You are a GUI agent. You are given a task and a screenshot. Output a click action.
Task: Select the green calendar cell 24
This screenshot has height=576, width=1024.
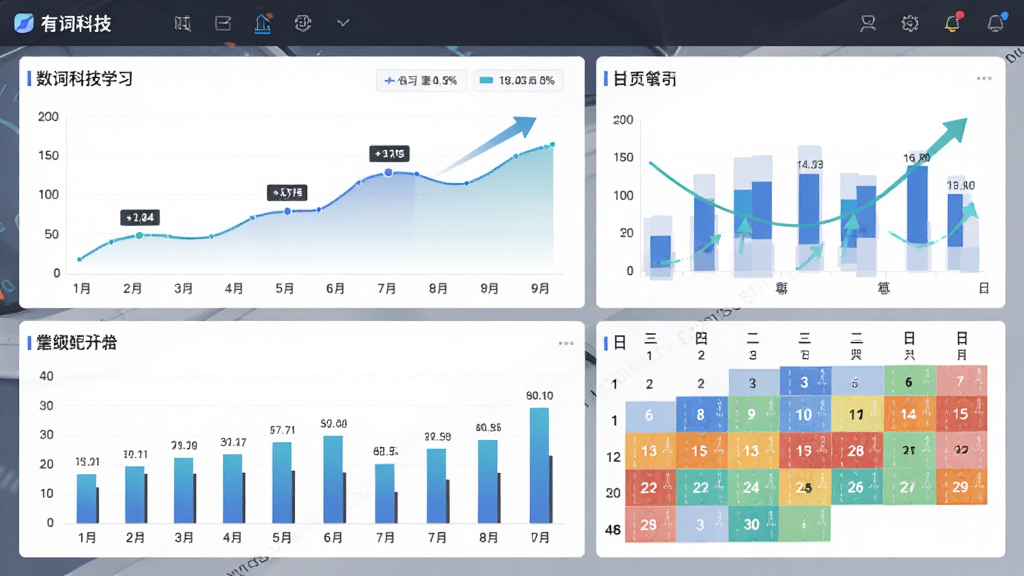pos(753,487)
